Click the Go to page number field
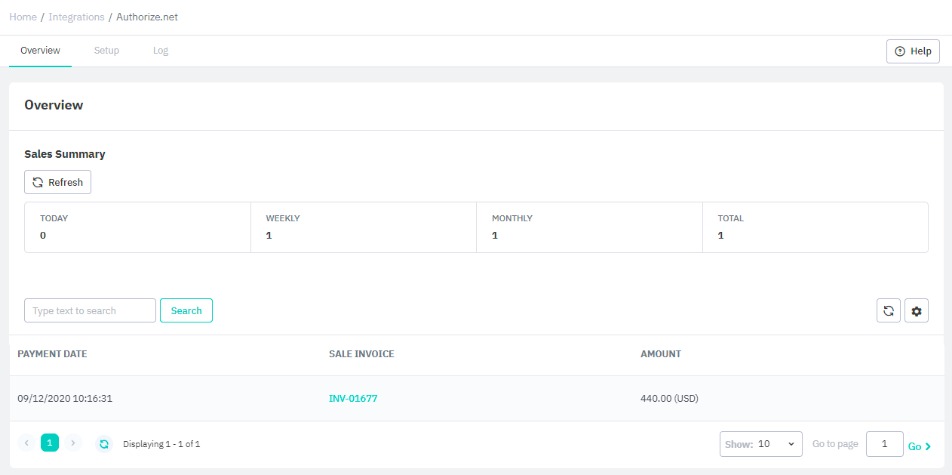952x475 pixels. pos(884,444)
